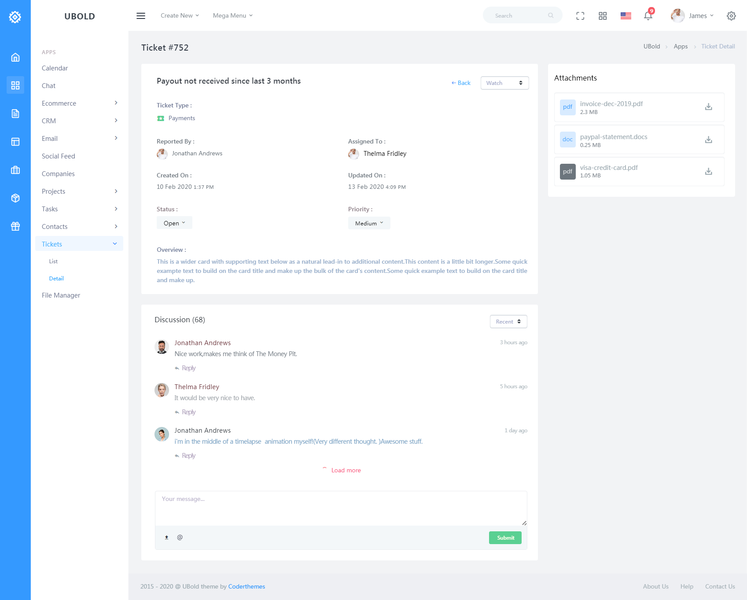The height and width of the screenshot is (600, 747).
Task: Open the Create New menu
Action: [180, 16]
